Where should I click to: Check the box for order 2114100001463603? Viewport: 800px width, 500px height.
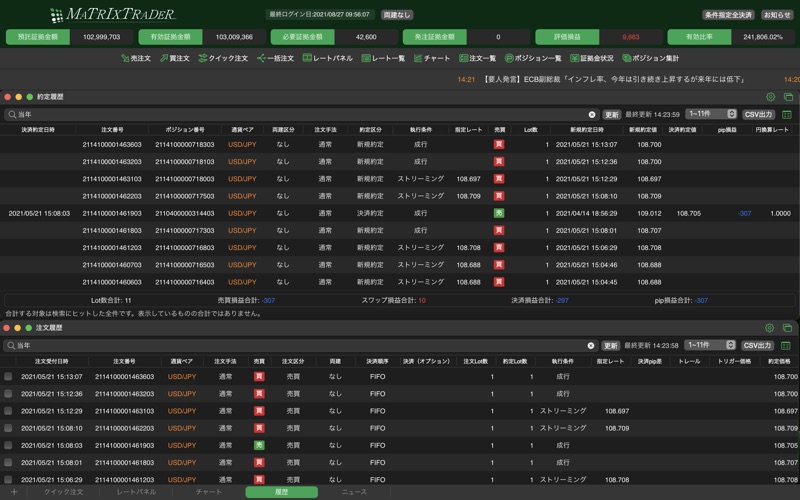point(8,377)
